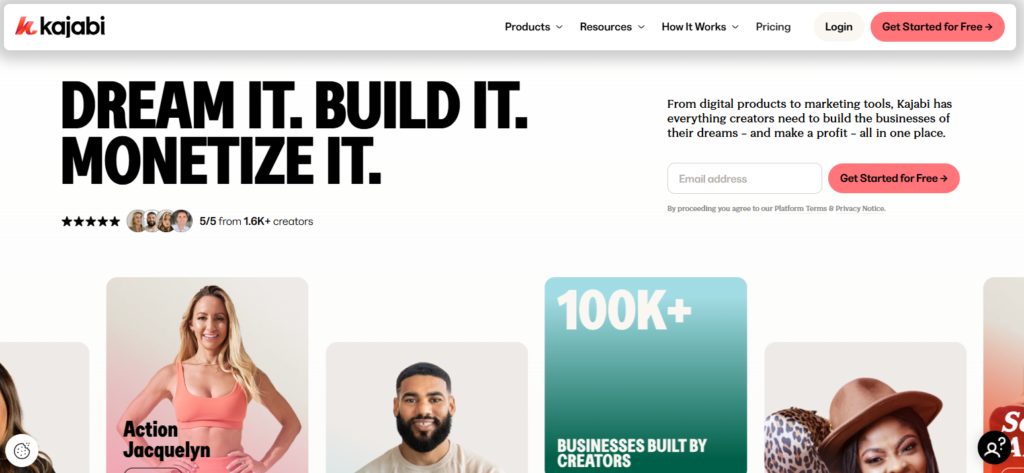This screenshot has height=473, width=1024.
Task: Go to the Pricing page
Action: [x=773, y=27]
